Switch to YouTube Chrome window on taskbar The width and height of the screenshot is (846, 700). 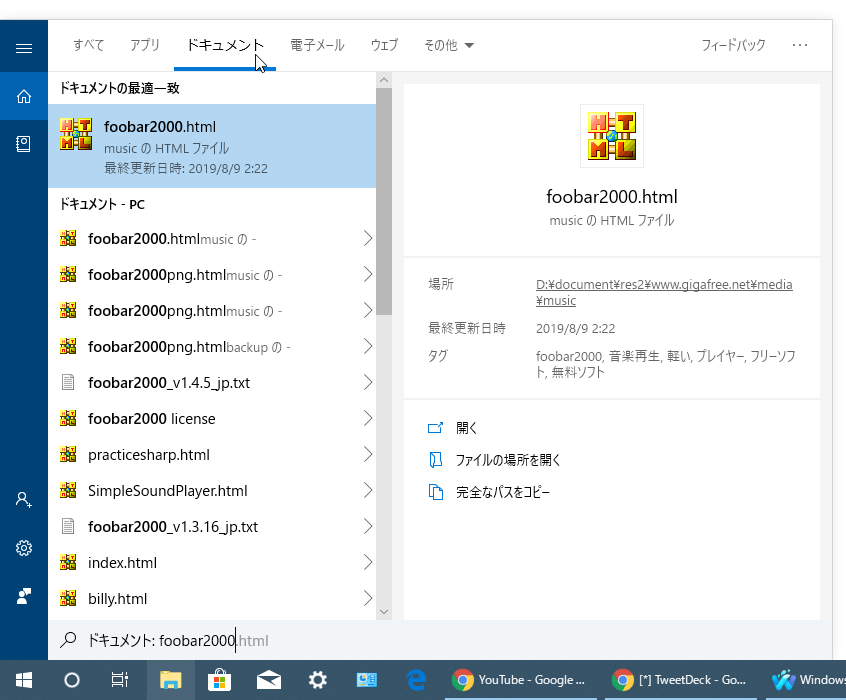point(521,680)
